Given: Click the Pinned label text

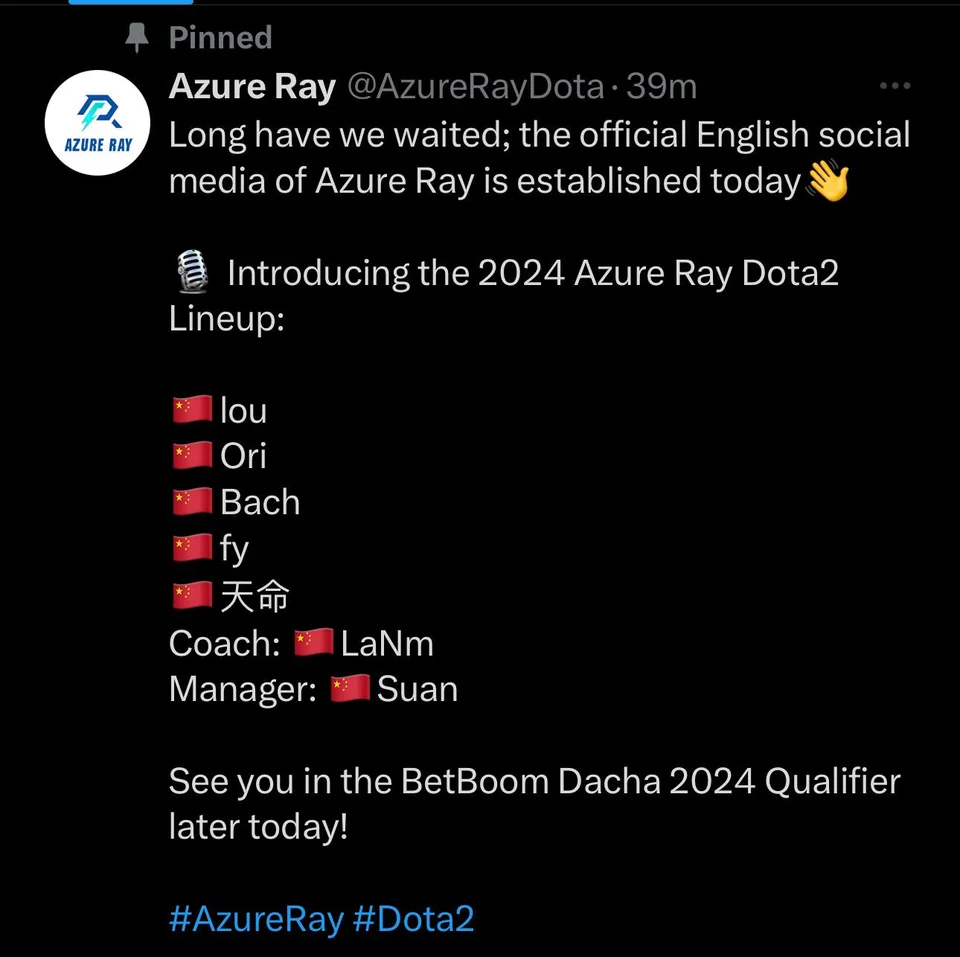Looking at the screenshot, I should 220,37.
